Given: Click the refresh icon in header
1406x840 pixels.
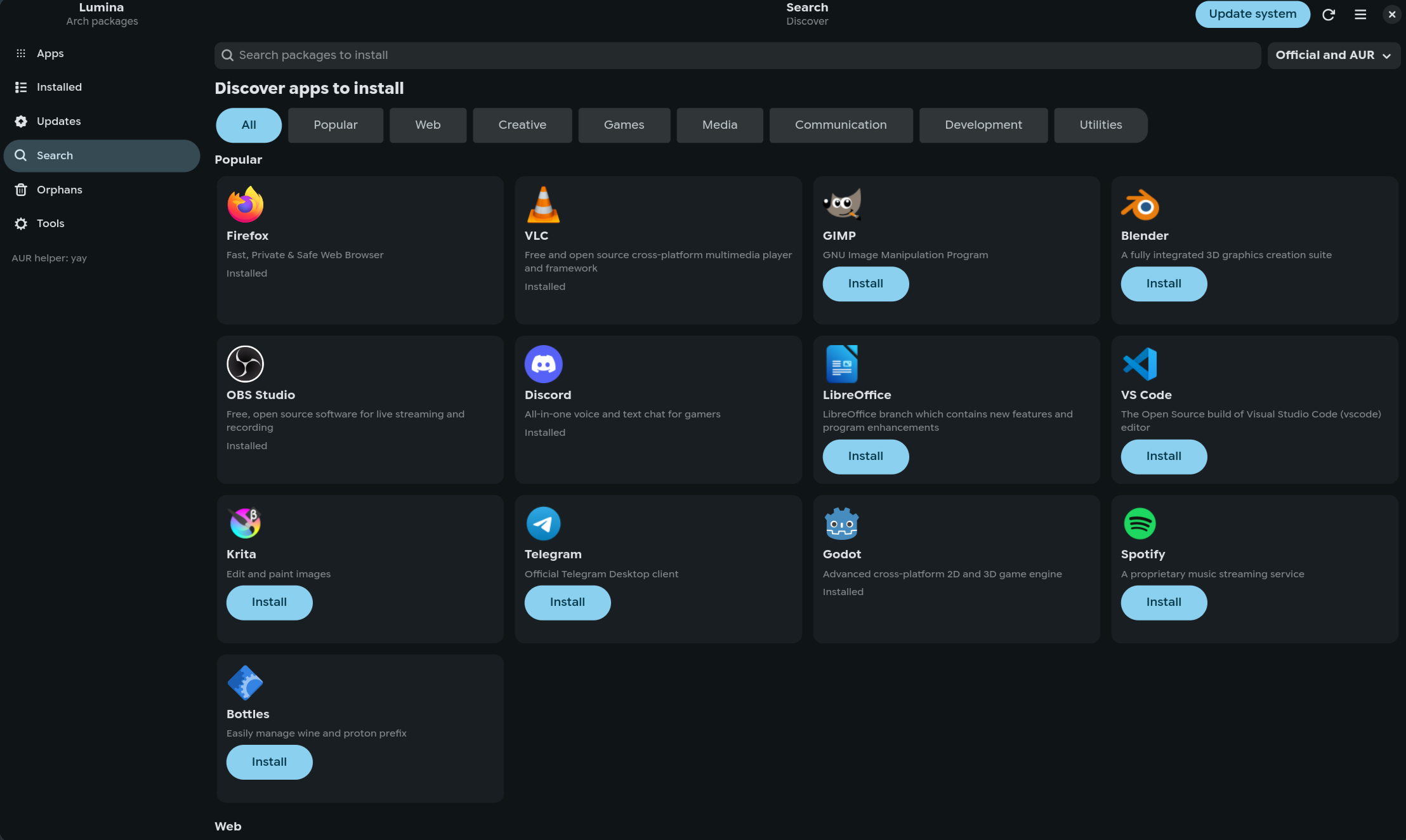Looking at the screenshot, I should 1328,14.
